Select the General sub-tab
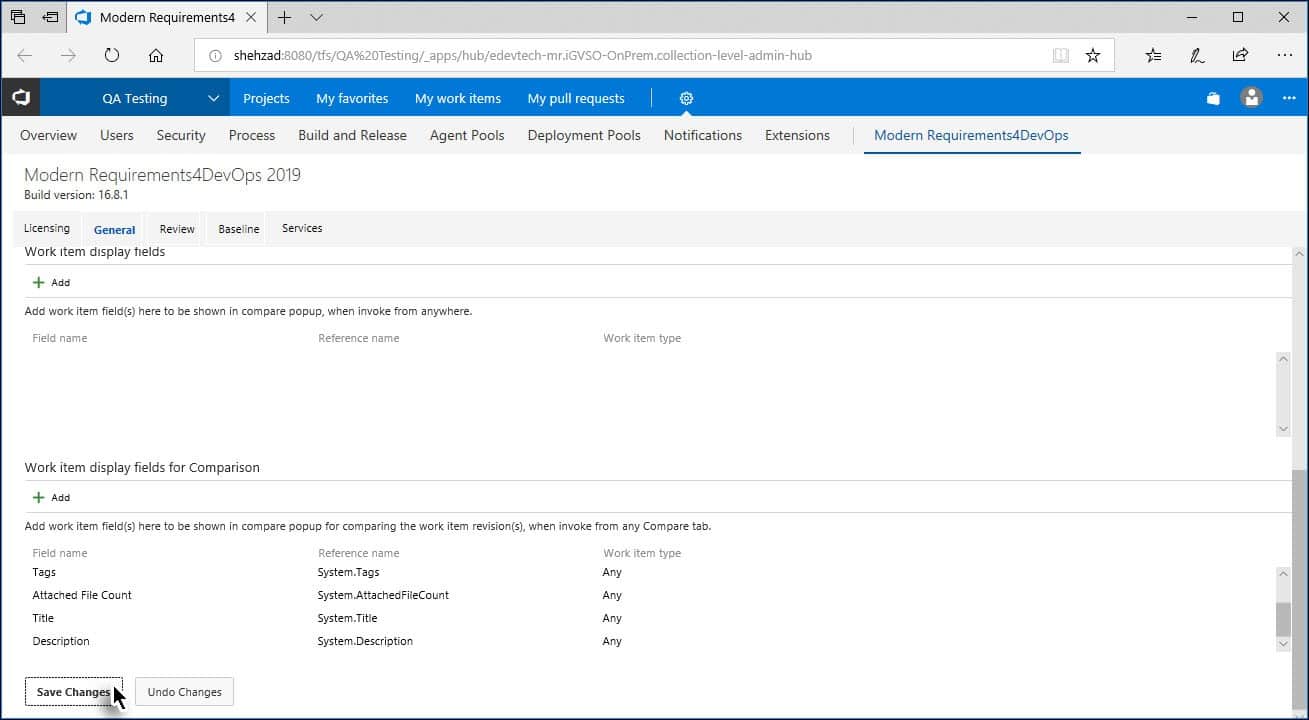This screenshot has height=720, width=1309. (x=114, y=229)
